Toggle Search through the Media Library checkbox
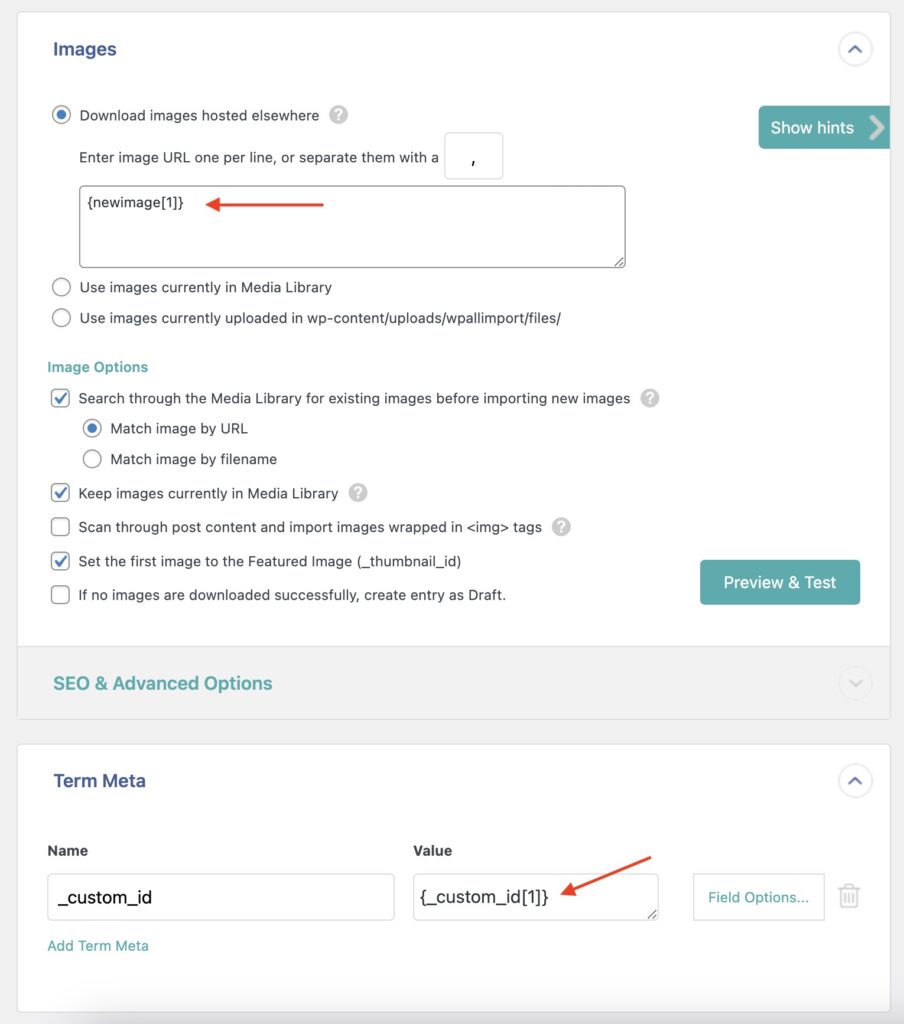The height and width of the screenshot is (1024, 904). tap(61, 398)
